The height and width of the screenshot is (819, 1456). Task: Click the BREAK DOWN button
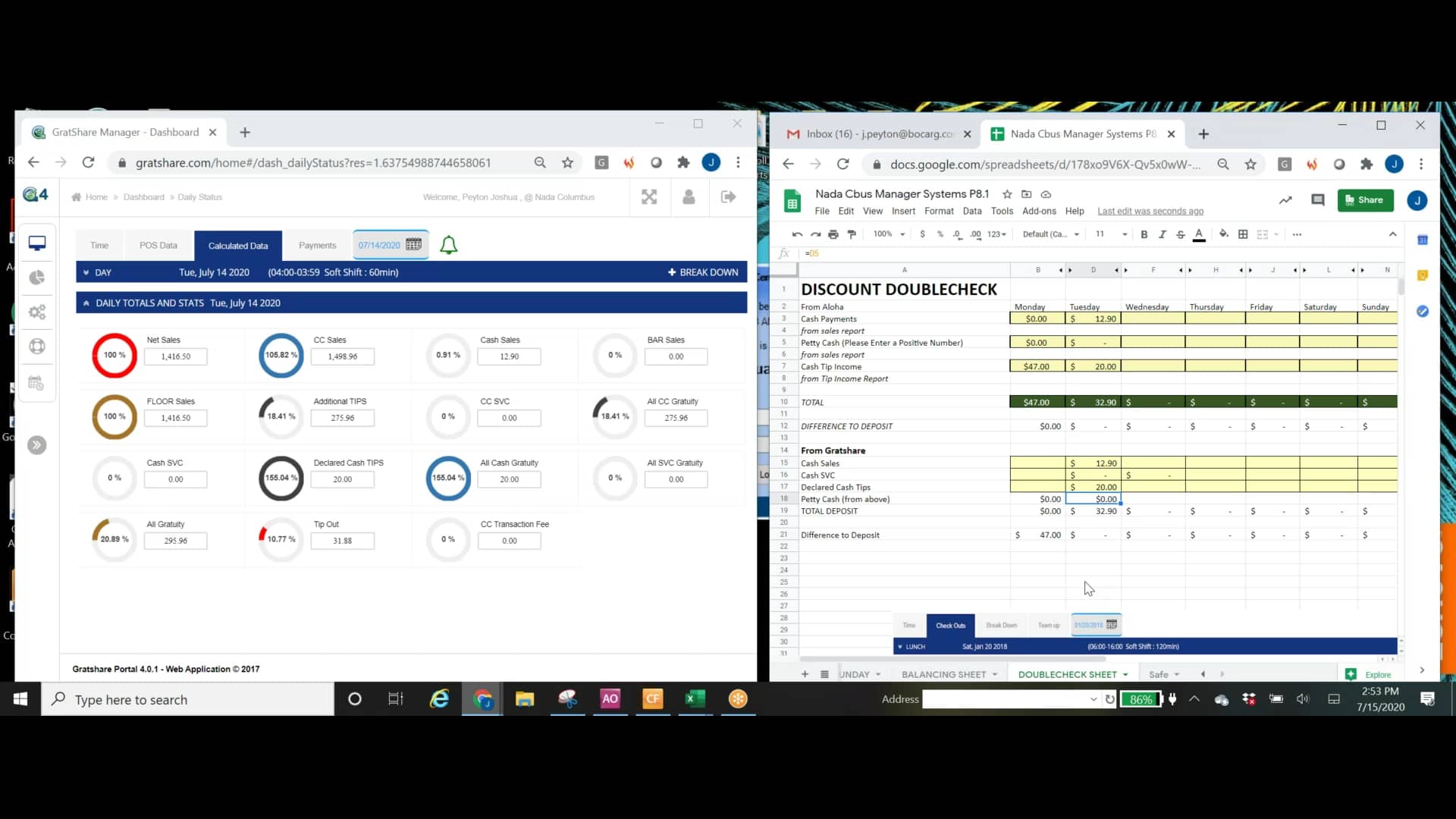[703, 272]
